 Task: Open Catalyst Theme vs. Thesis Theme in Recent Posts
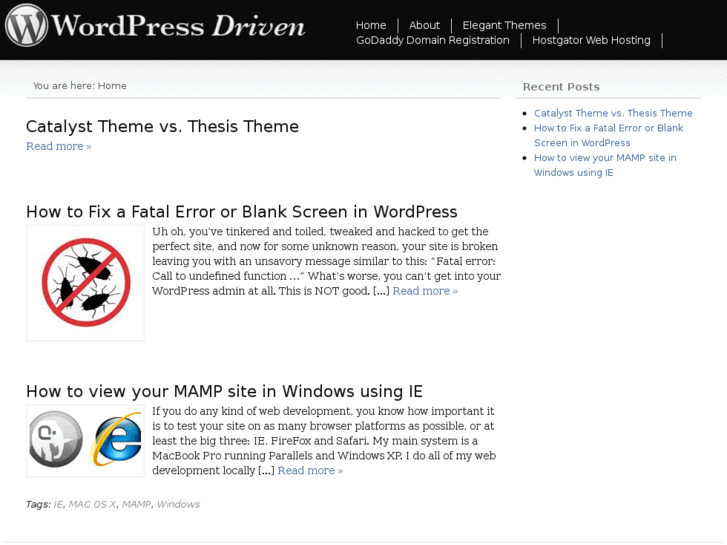(613, 113)
